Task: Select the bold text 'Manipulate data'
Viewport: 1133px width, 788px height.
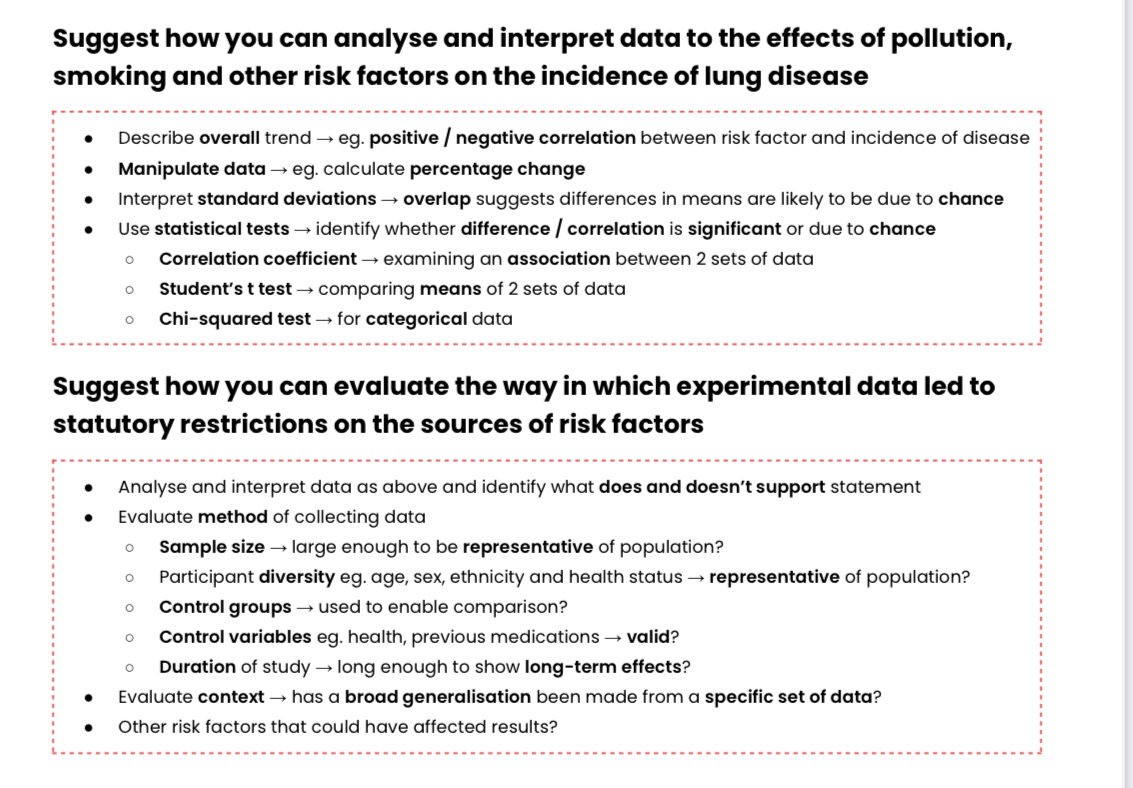Action: 192,169
